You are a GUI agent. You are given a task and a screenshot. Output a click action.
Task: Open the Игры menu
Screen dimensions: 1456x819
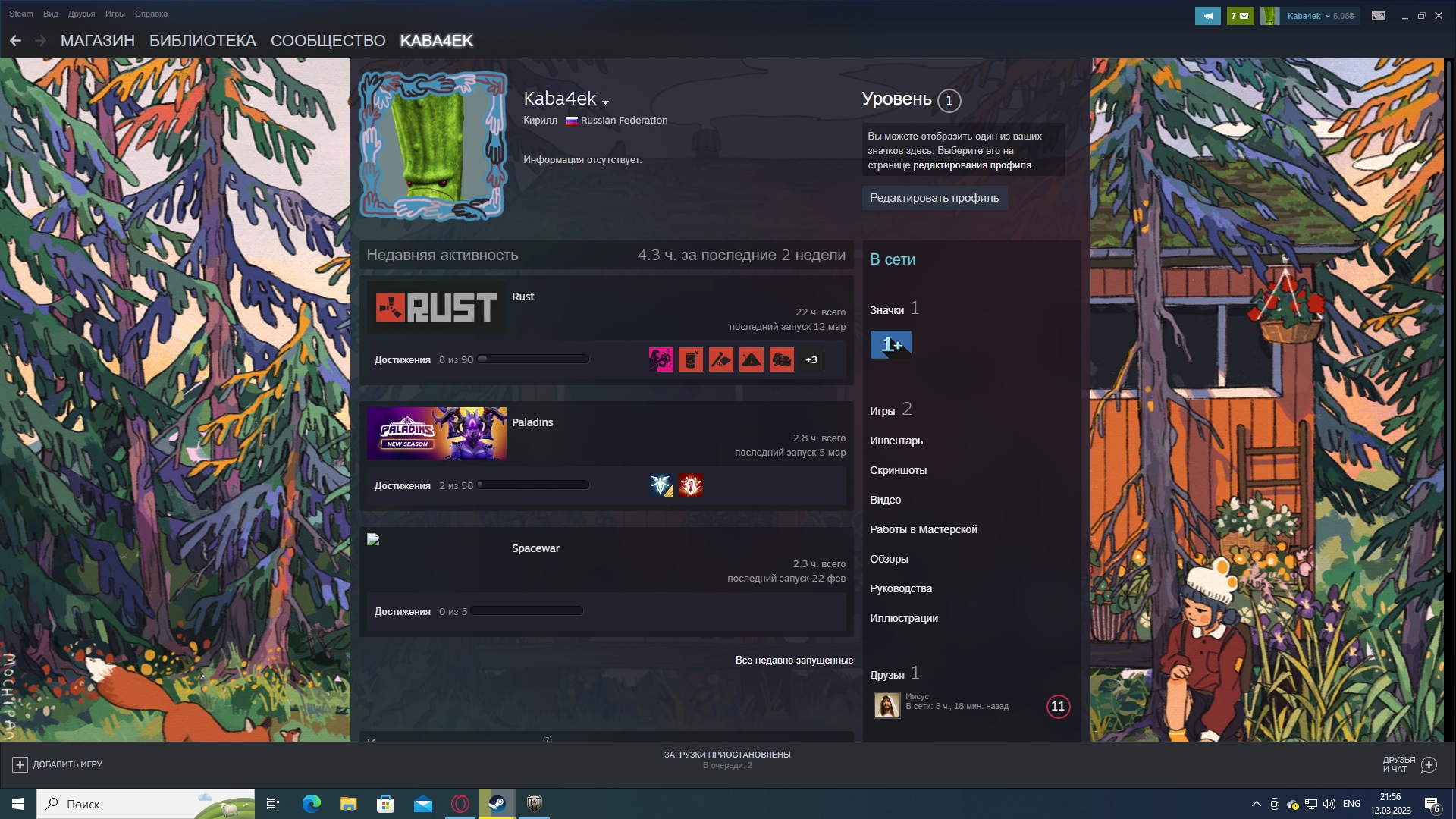115,14
